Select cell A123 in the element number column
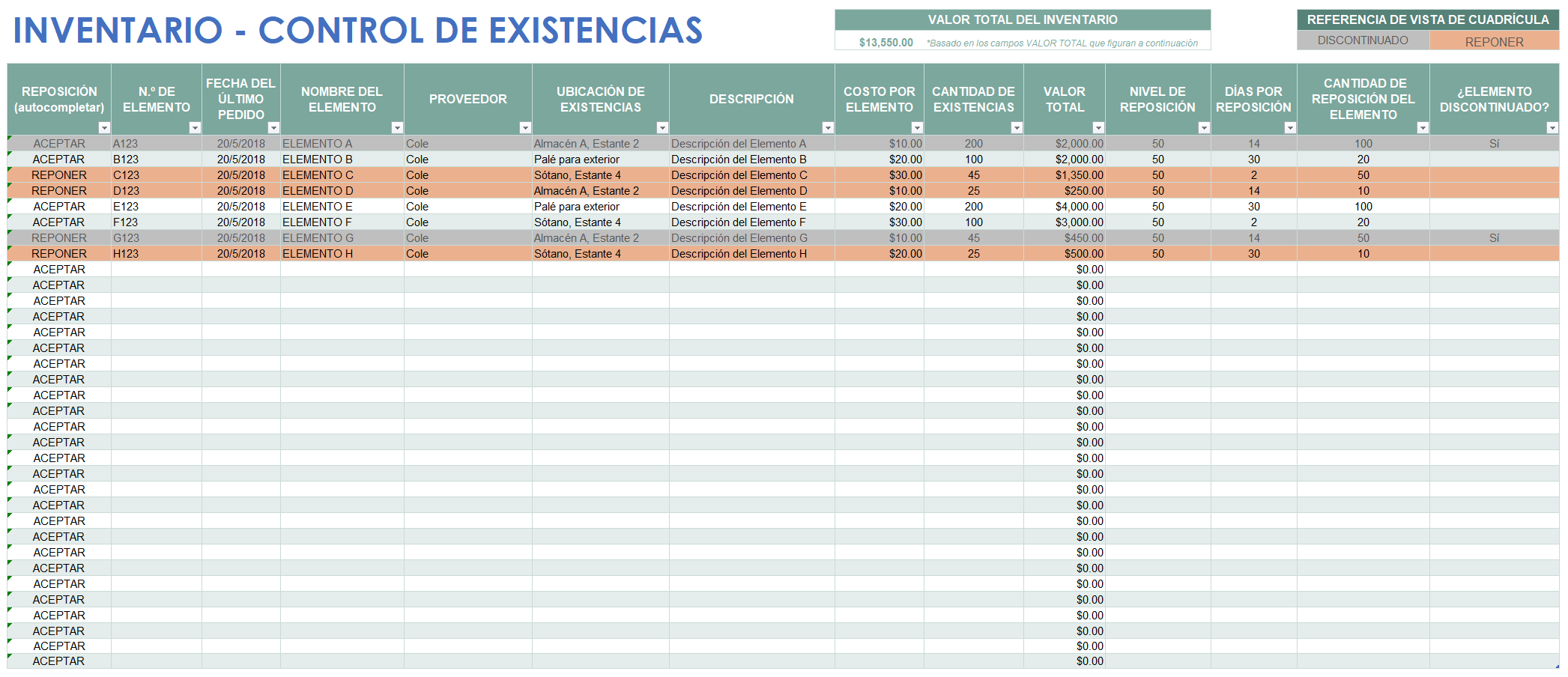Image resolution: width=1568 pixels, height=677 pixels. point(157,144)
